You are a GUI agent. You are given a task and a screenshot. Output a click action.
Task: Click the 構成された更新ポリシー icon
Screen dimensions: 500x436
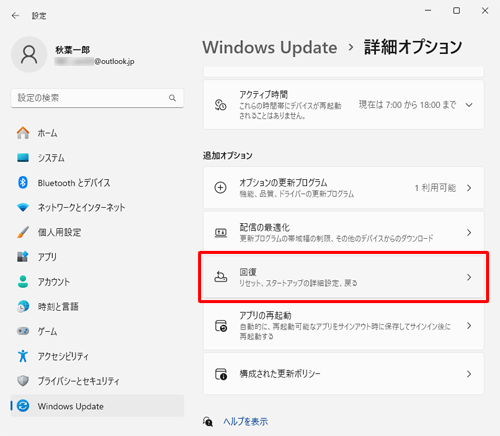221,374
